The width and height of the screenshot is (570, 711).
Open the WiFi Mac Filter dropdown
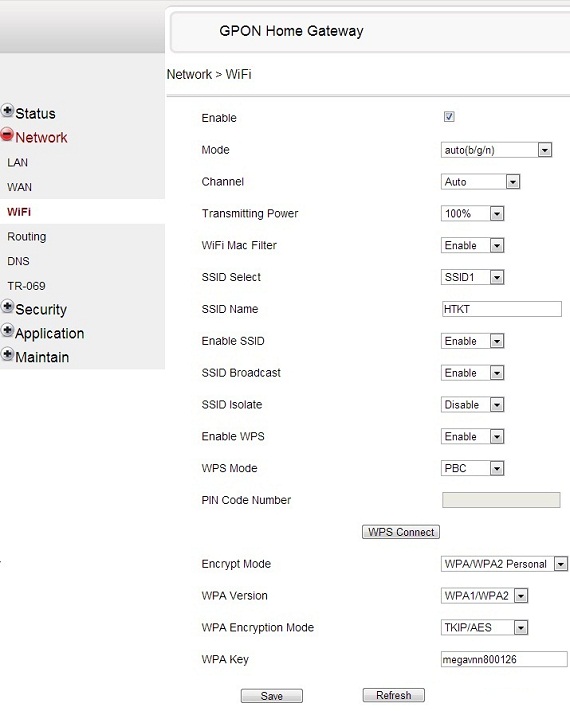coord(472,245)
